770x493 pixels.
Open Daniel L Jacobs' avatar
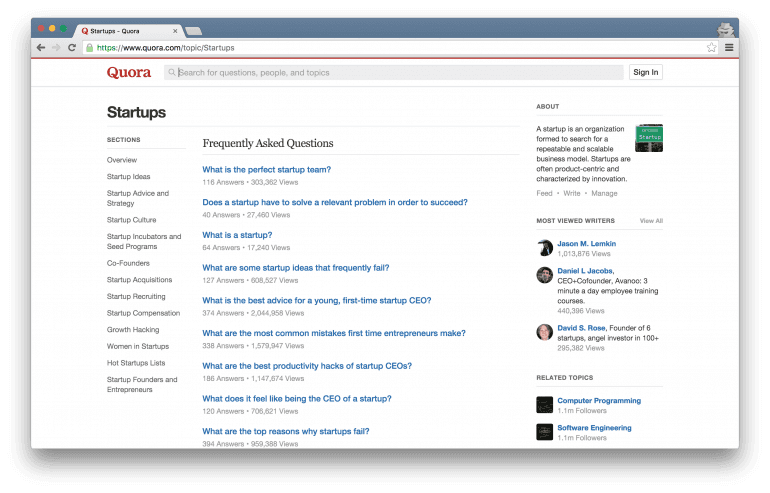[545, 275]
